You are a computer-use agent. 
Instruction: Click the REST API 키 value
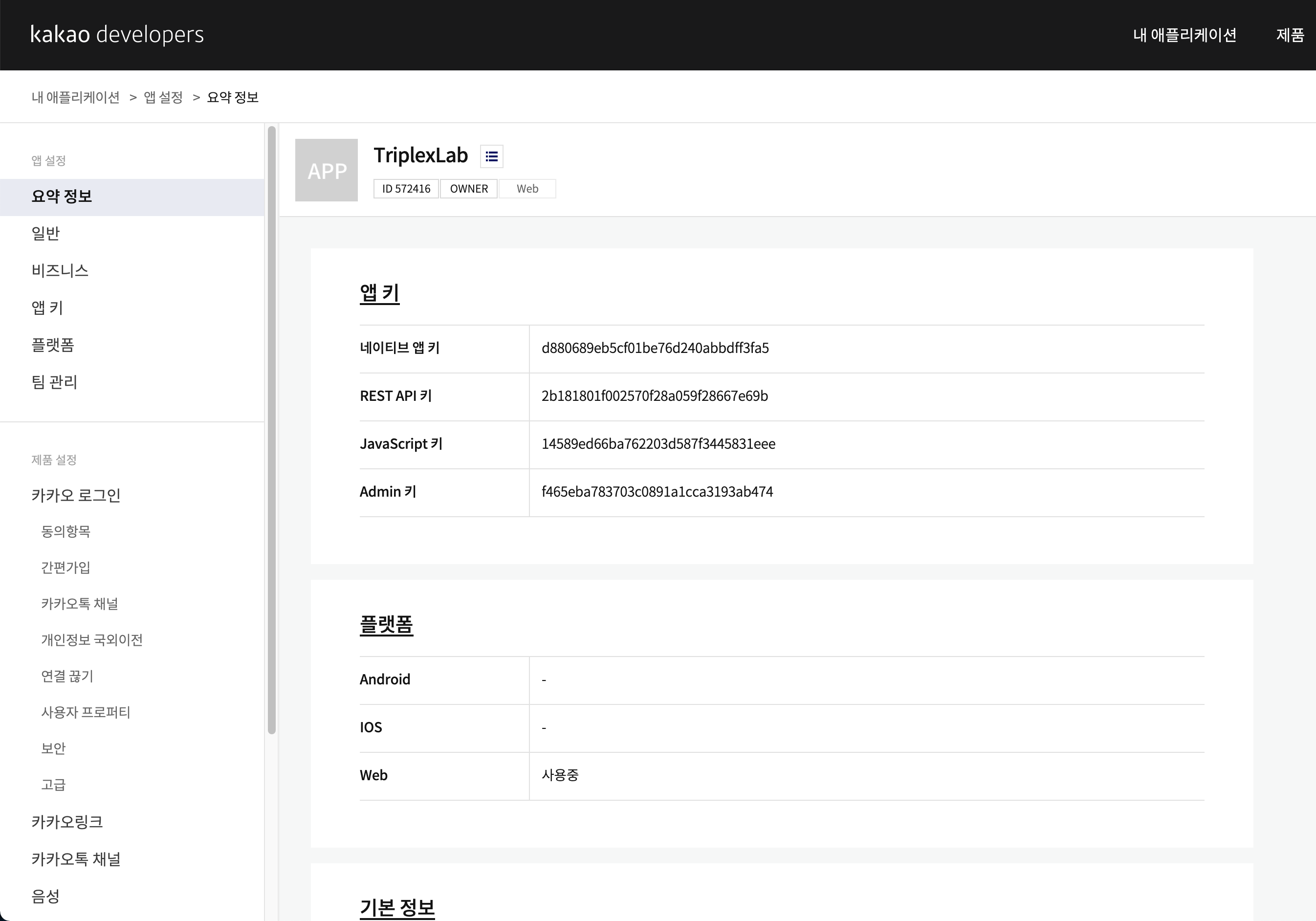(x=655, y=396)
